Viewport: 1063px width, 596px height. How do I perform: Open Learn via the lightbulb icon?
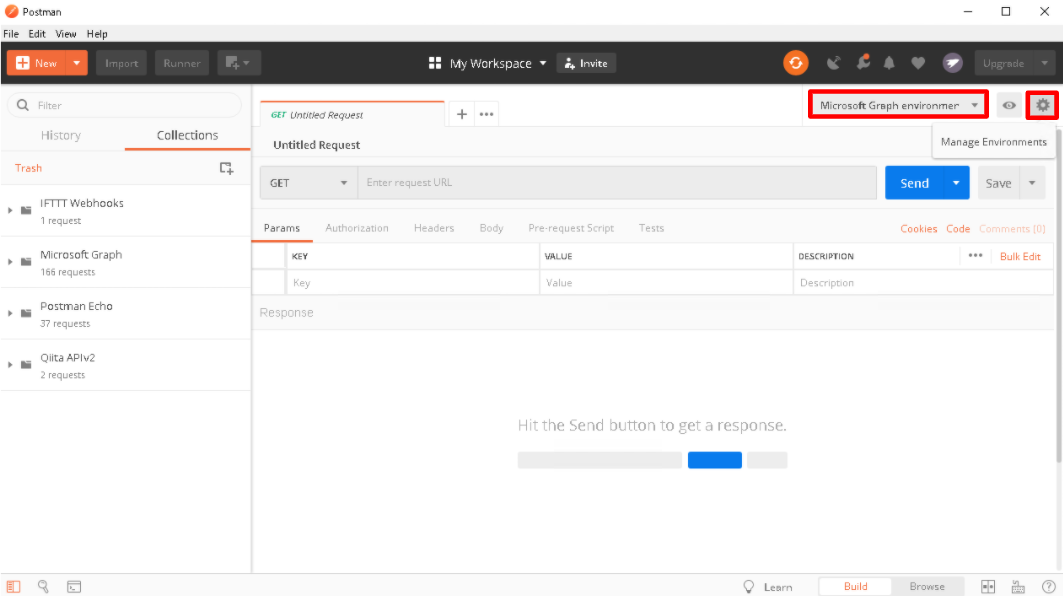click(748, 587)
